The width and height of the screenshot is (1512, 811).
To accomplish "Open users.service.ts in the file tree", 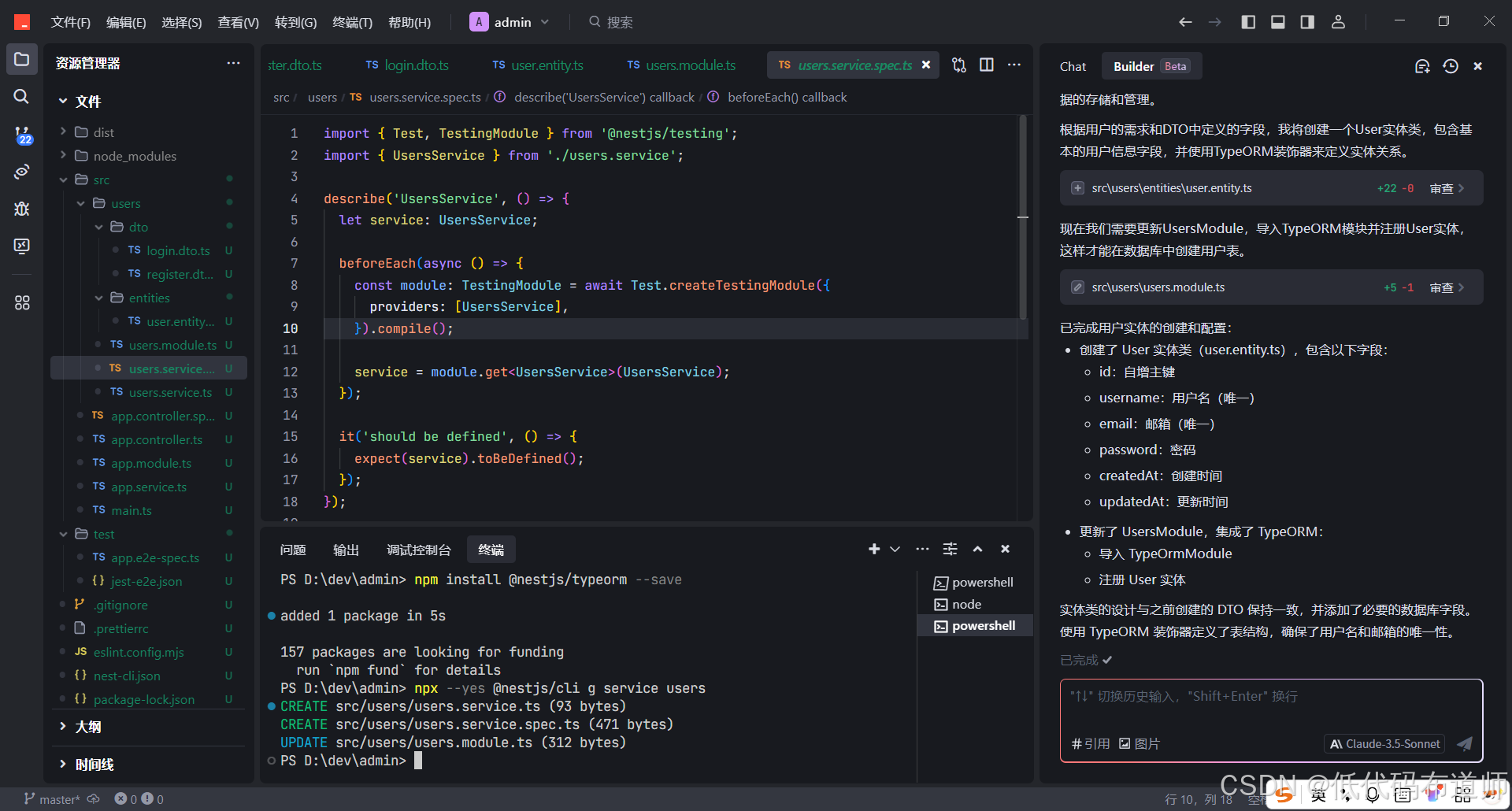I will point(170,392).
